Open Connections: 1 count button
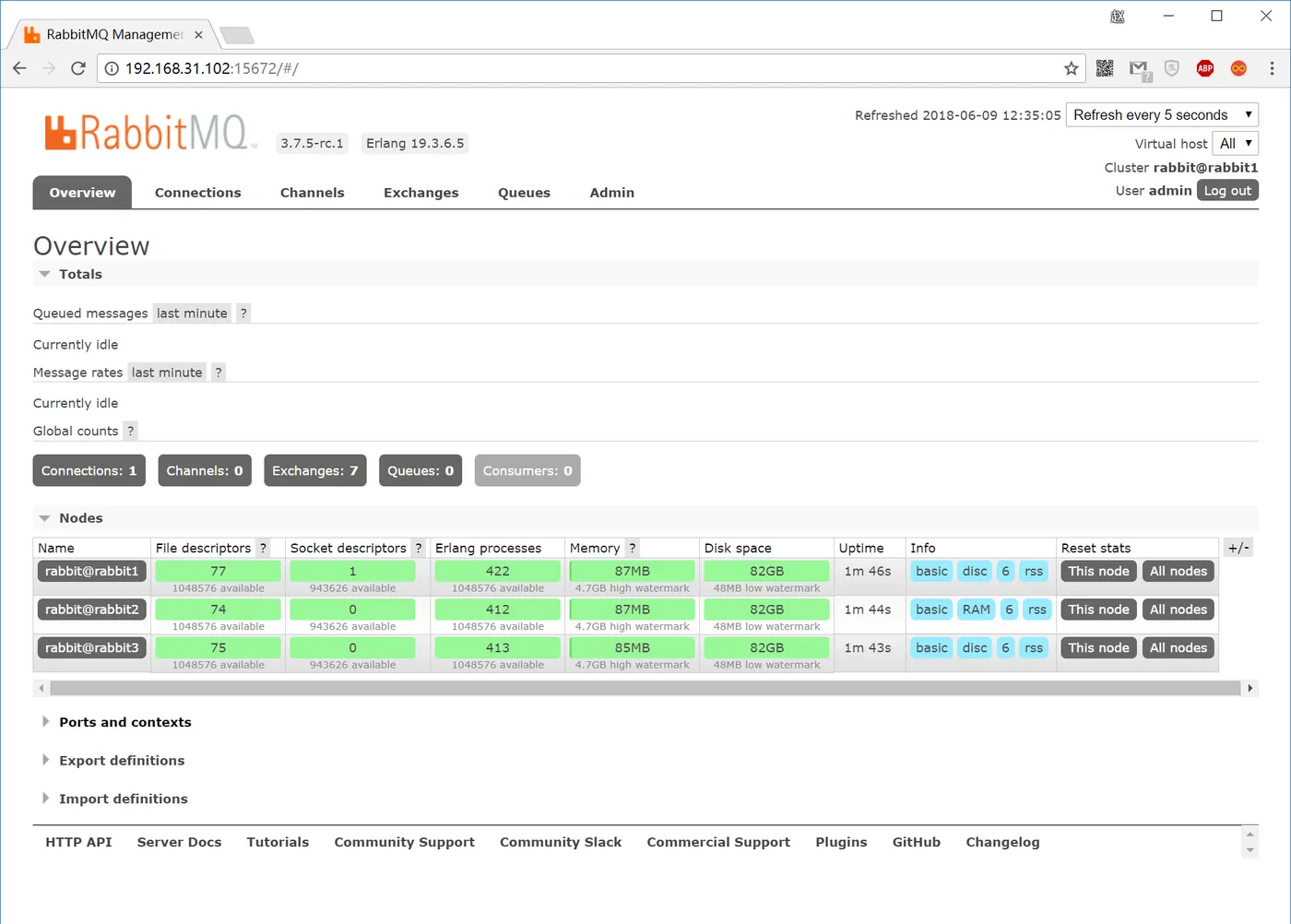Viewport: 1291px width, 924px height. (89, 470)
